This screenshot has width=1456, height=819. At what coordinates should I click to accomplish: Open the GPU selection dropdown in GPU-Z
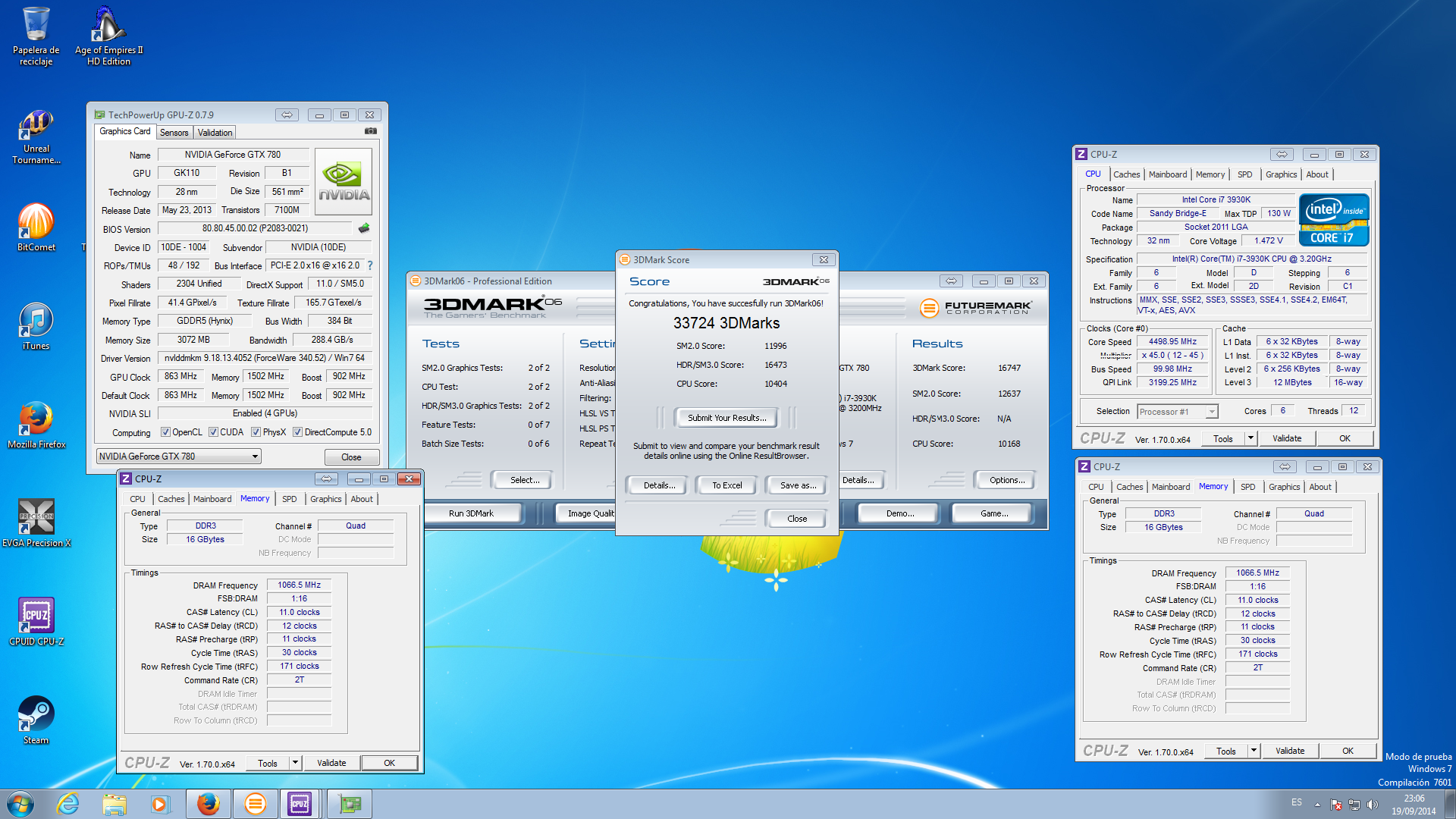click(x=179, y=457)
